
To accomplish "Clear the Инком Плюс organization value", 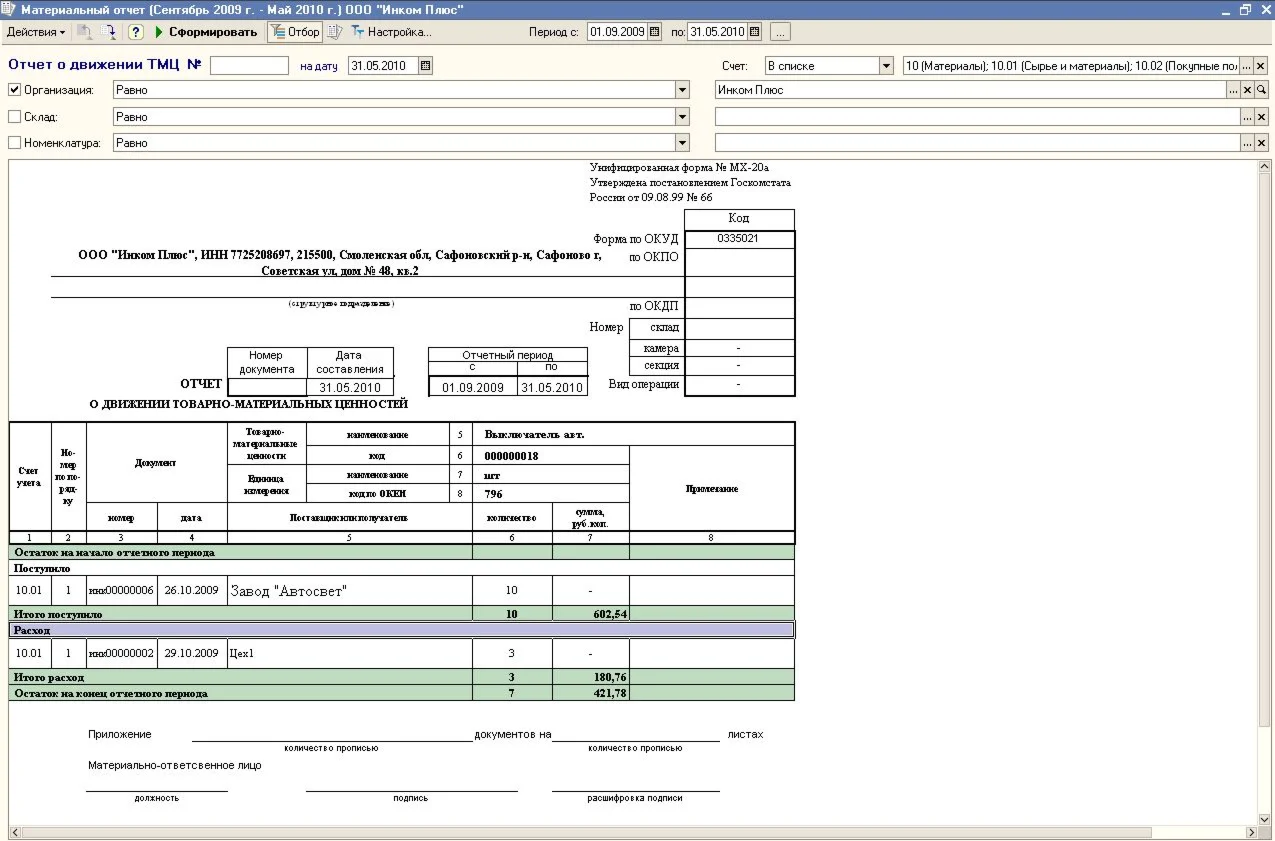I will pyautogui.click(x=1247, y=90).
